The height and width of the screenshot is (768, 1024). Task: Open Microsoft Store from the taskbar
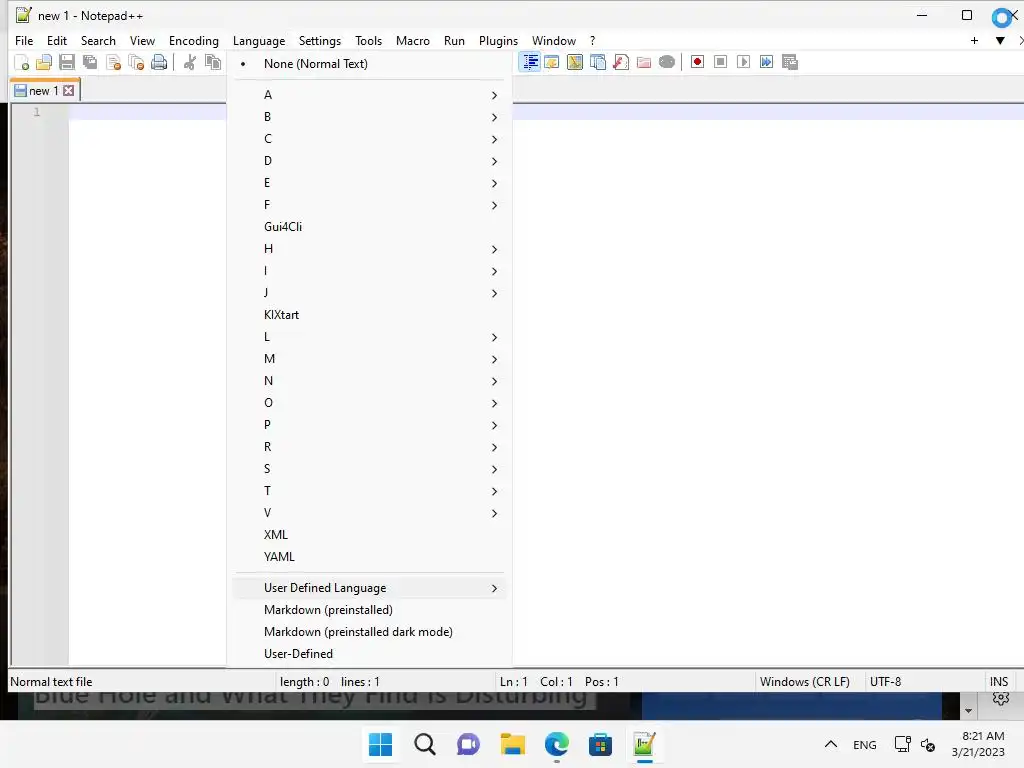pyautogui.click(x=600, y=744)
